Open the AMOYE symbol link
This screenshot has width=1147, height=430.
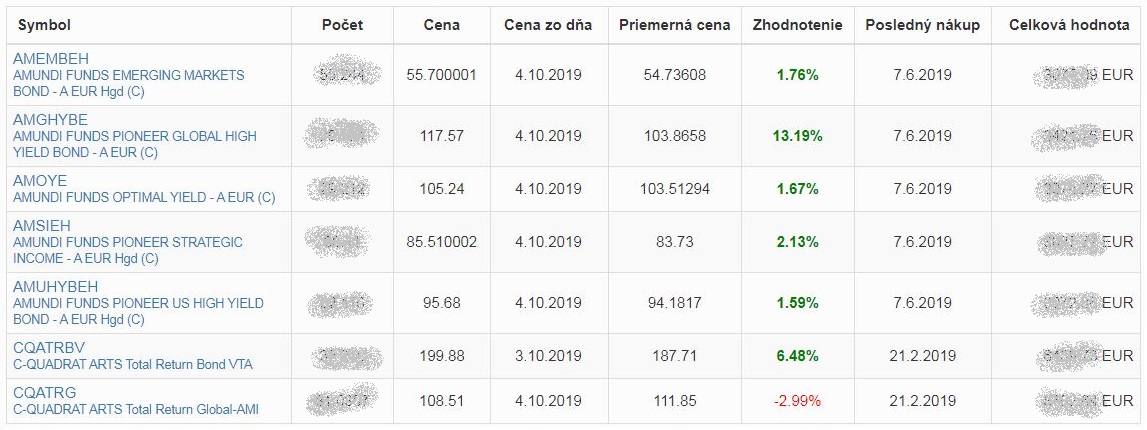click(x=40, y=181)
